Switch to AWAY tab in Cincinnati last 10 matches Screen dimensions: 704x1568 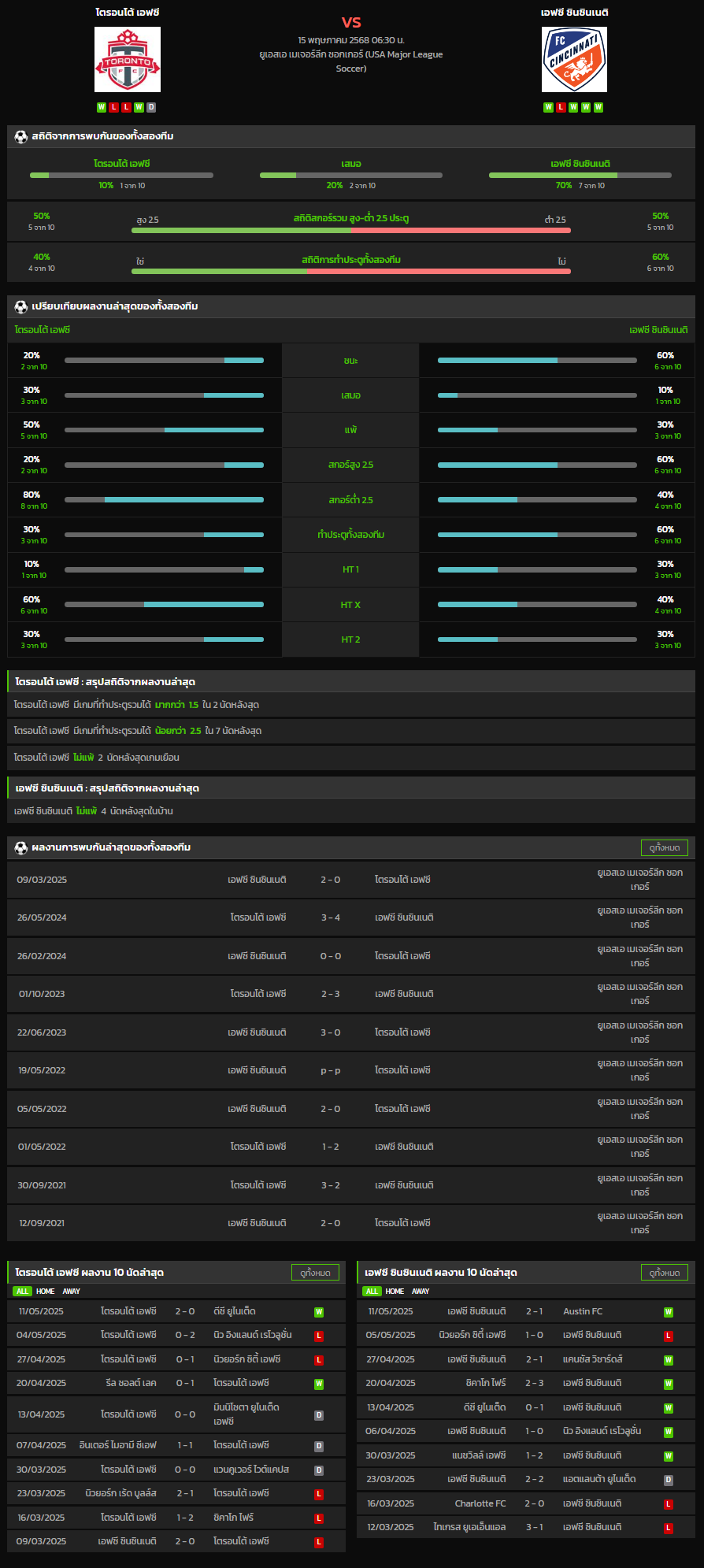[x=421, y=1291]
